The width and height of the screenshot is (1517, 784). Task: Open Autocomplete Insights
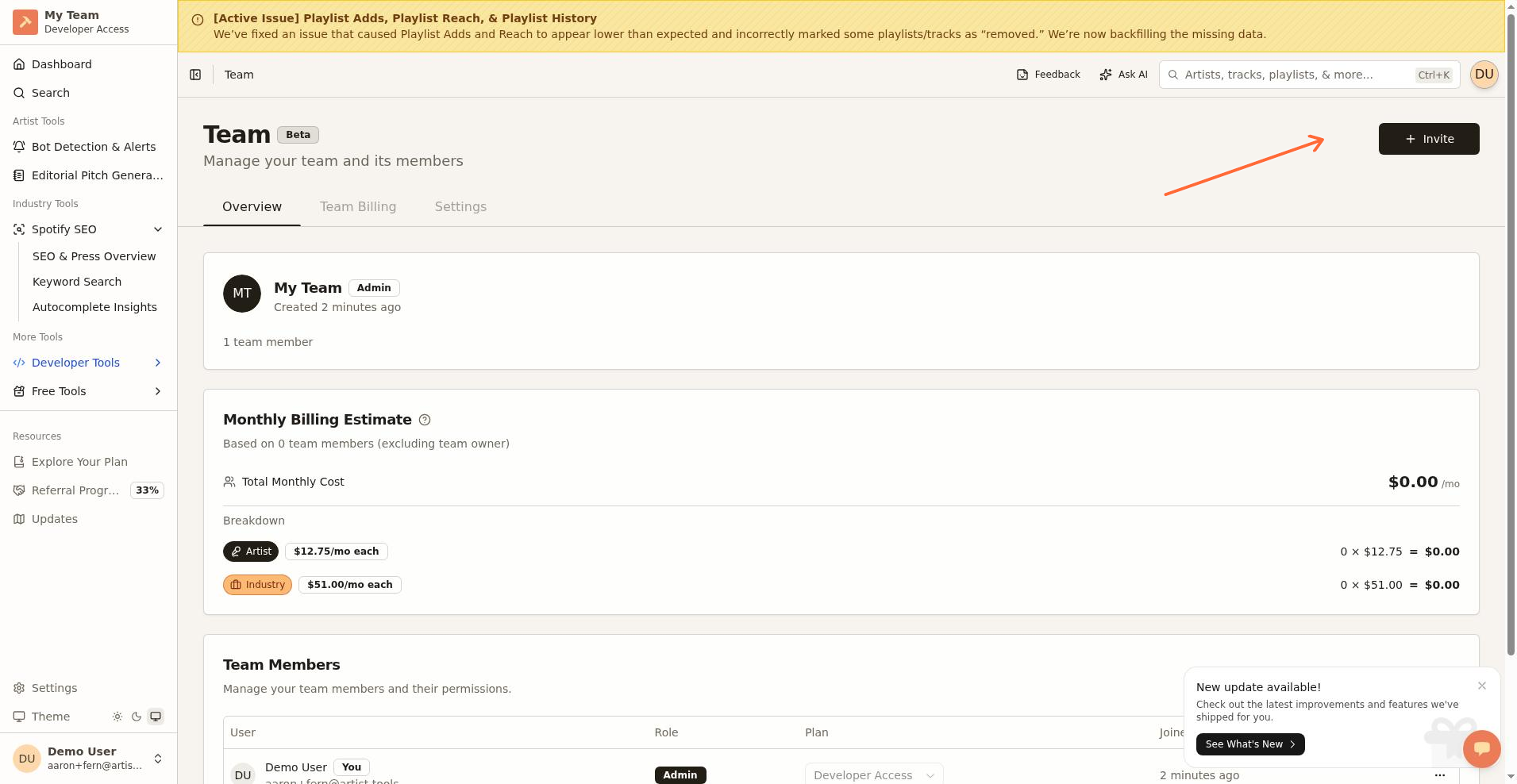[94, 307]
